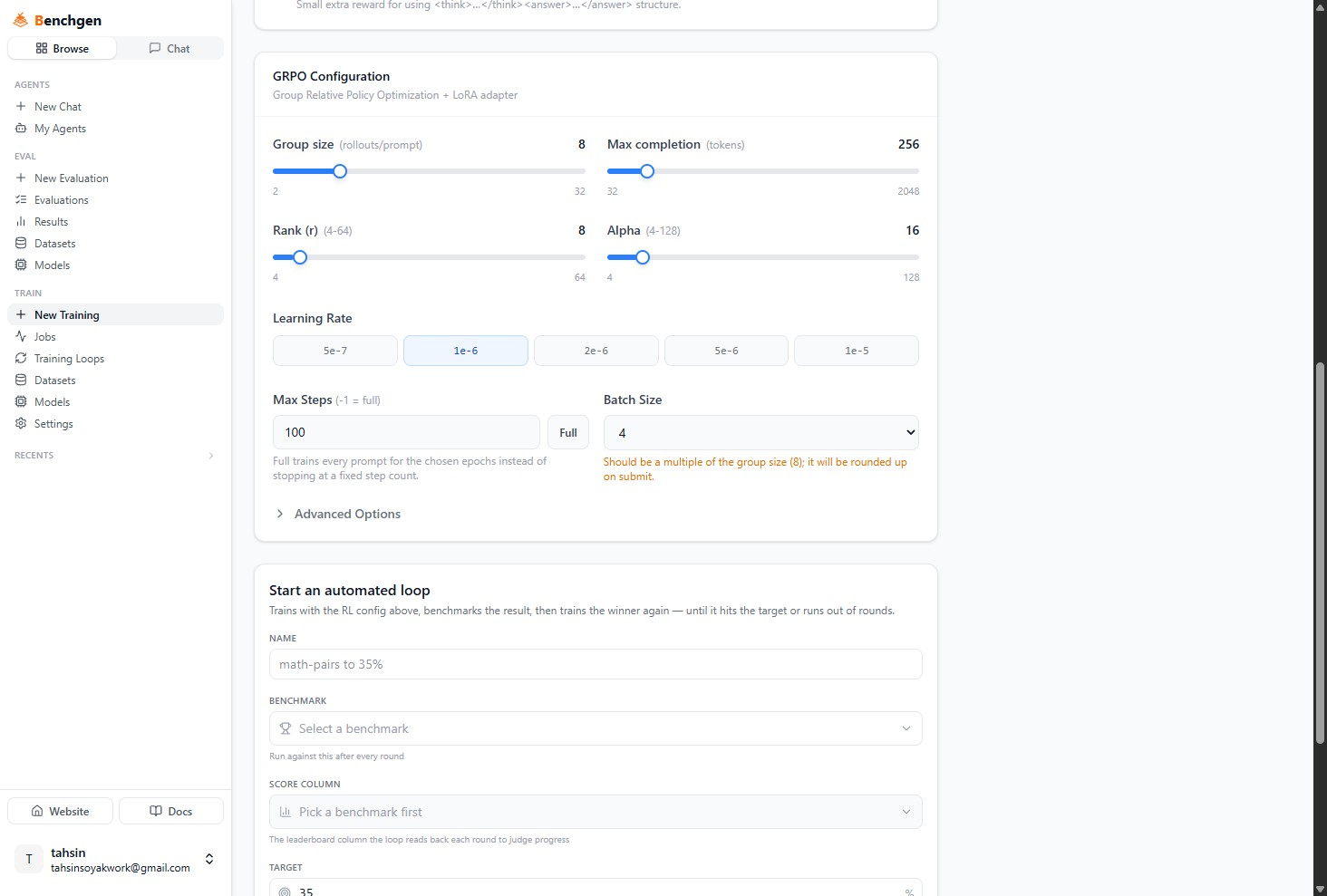Click the Settings gear icon
Screen dimensions: 1327x896
(x=21, y=423)
